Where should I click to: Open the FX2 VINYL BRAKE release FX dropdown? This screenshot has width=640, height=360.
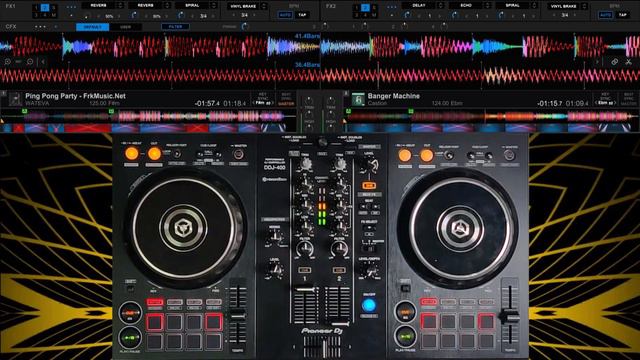pyautogui.click(x=584, y=6)
